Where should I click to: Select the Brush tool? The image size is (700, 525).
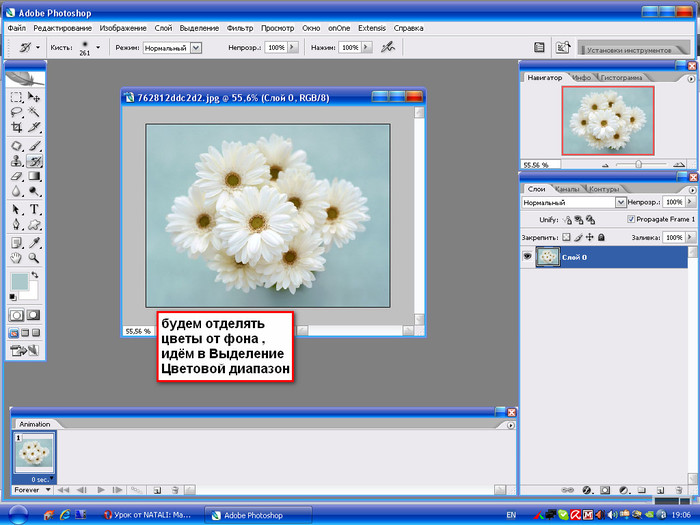click(x=34, y=146)
